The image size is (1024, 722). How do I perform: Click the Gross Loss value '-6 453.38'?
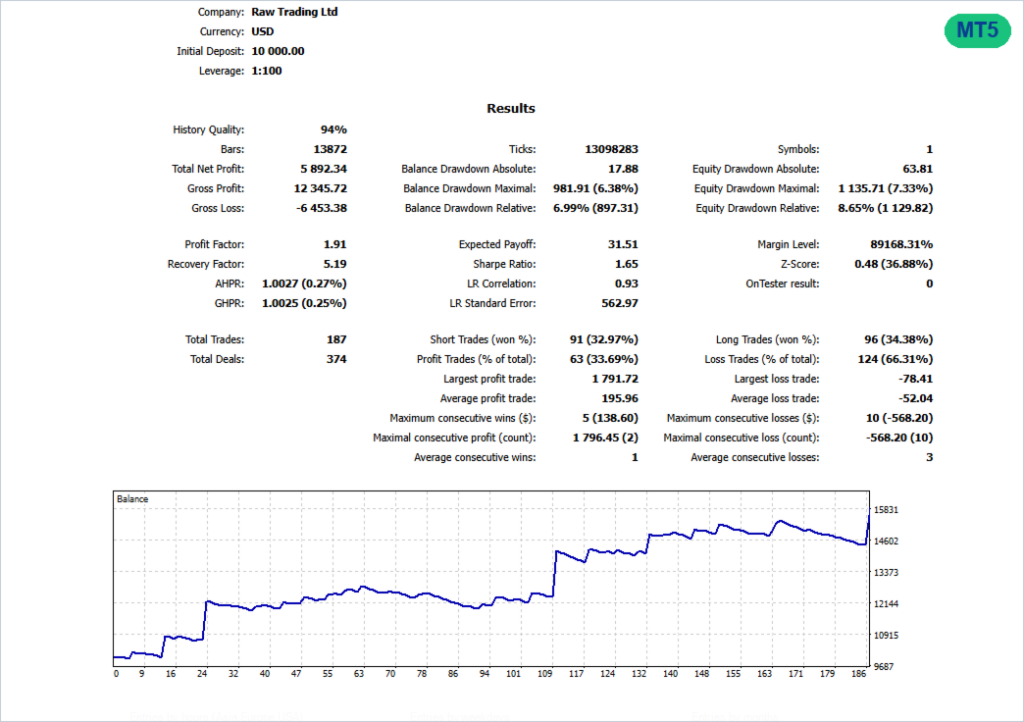click(x=321, y=208)
